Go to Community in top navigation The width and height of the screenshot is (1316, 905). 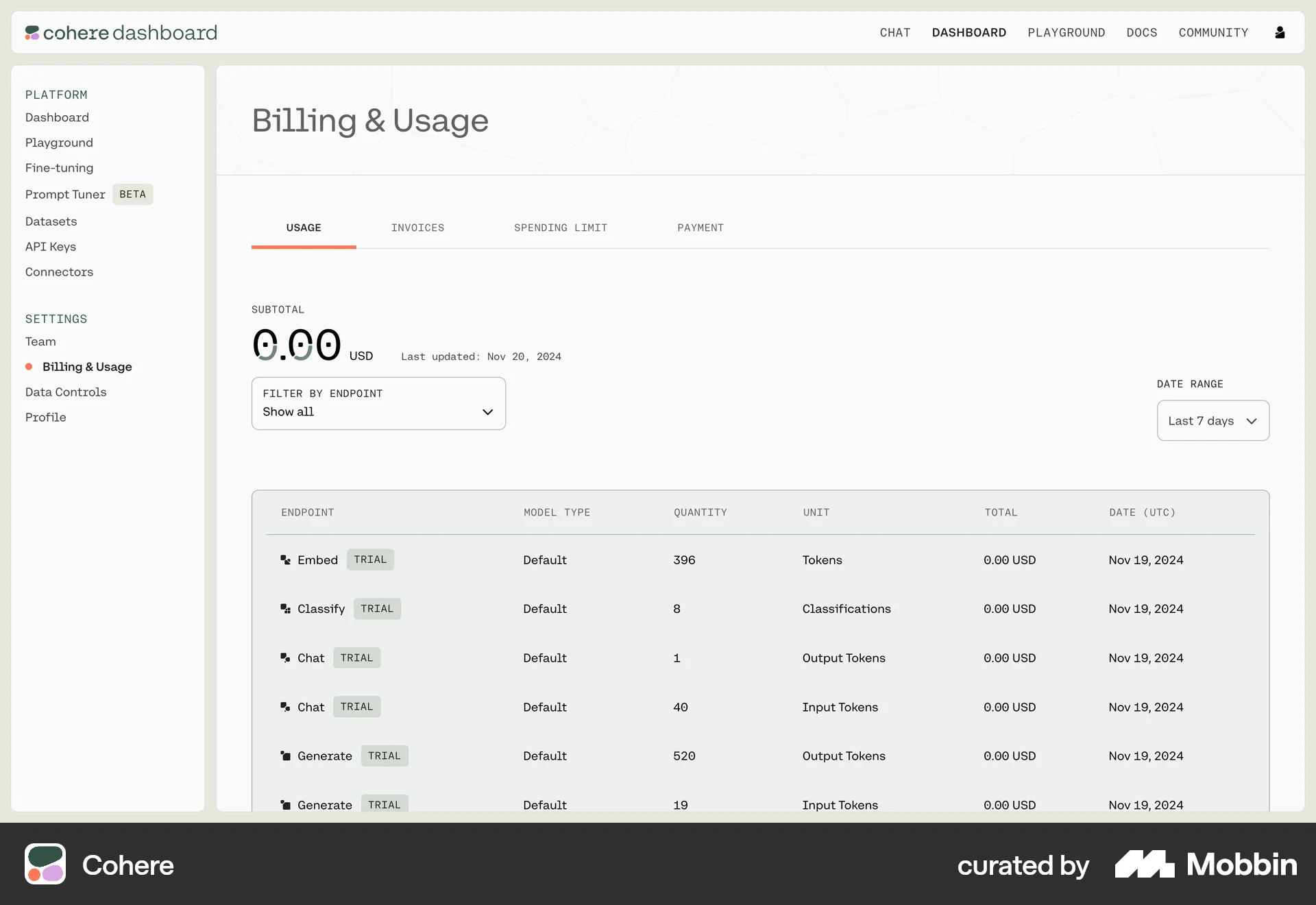coord(1213,32)
